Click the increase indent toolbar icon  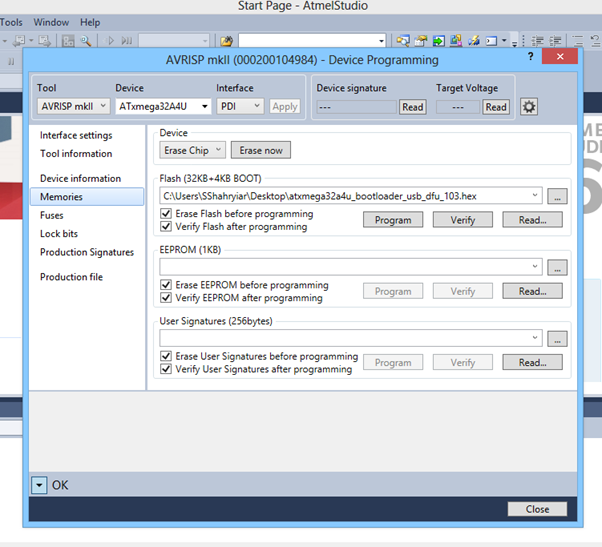tap(555, 41)
